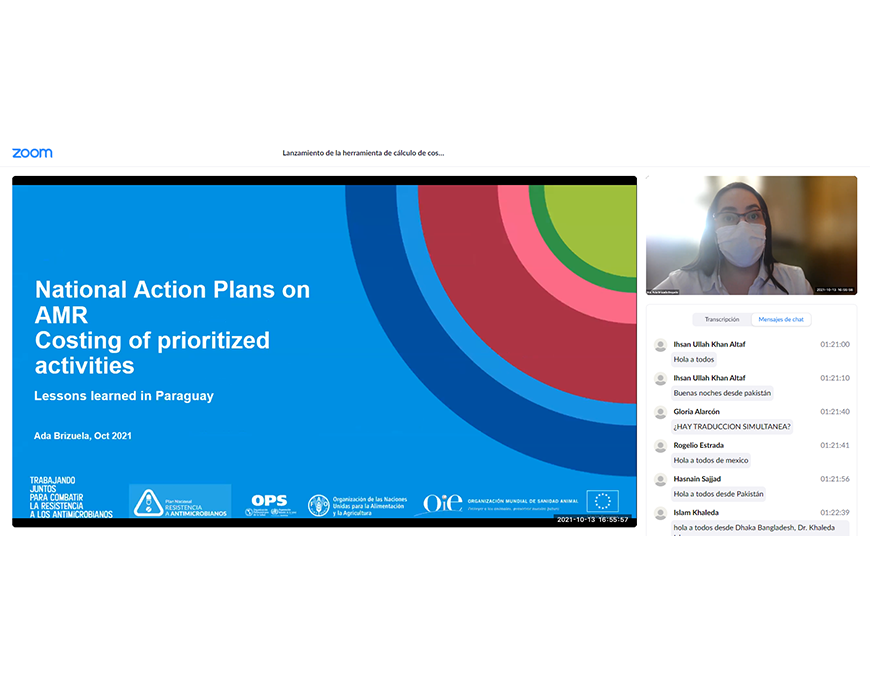Jump to the 01:22:39 chat timestamp
This screenshot has width=870, height=675.
[834, 513]
